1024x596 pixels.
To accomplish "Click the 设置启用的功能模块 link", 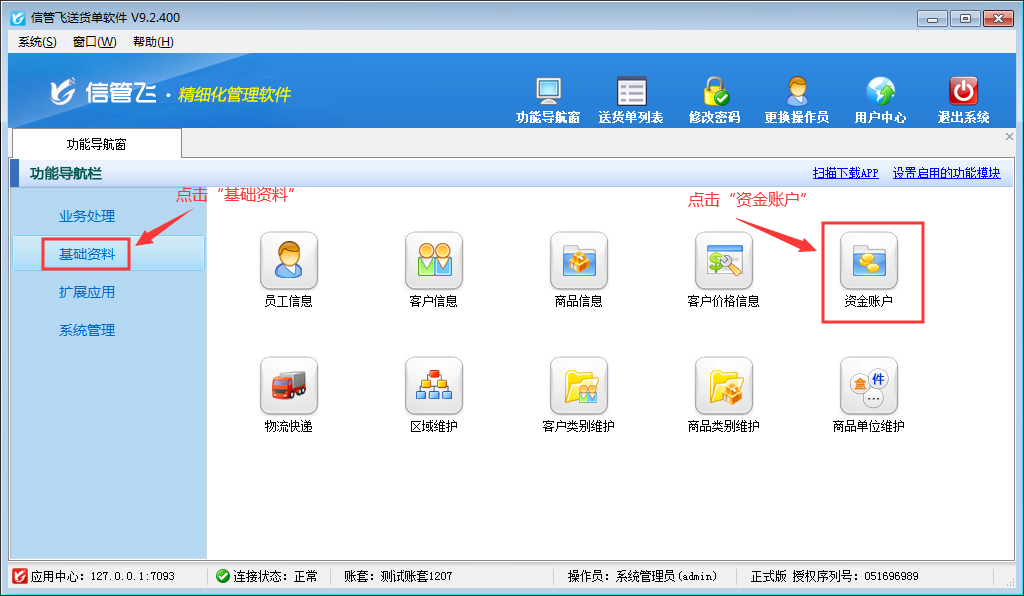I will 946,173.
